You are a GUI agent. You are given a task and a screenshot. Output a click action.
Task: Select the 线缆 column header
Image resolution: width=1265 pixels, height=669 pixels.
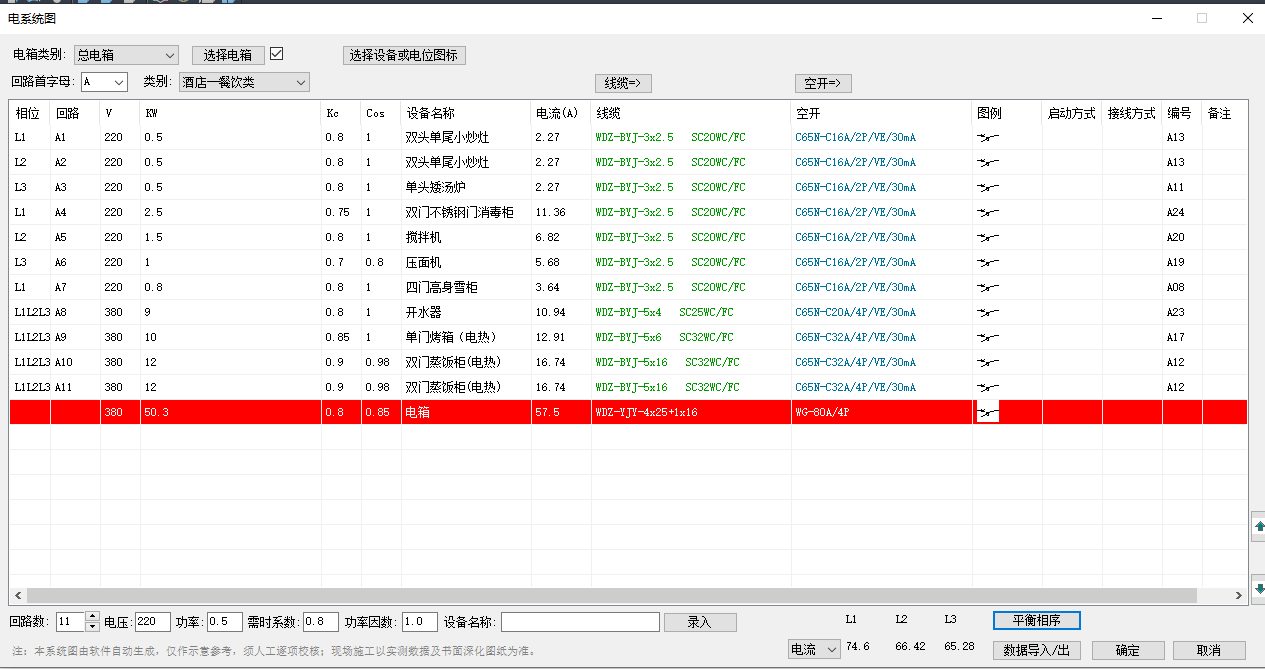[691, 113]
